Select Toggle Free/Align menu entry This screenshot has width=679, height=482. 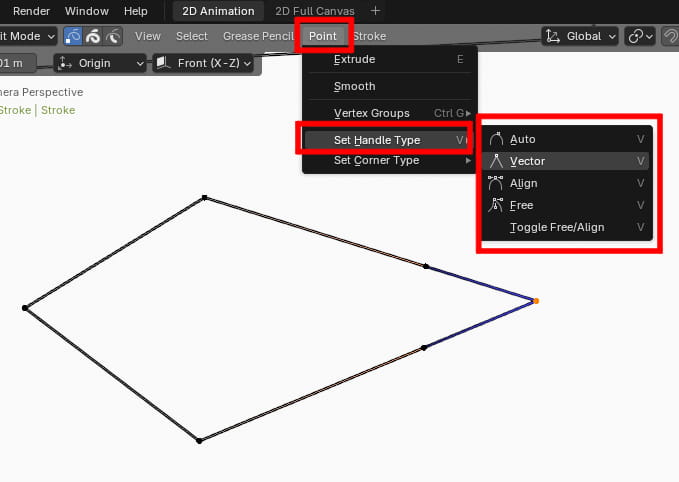556,227
